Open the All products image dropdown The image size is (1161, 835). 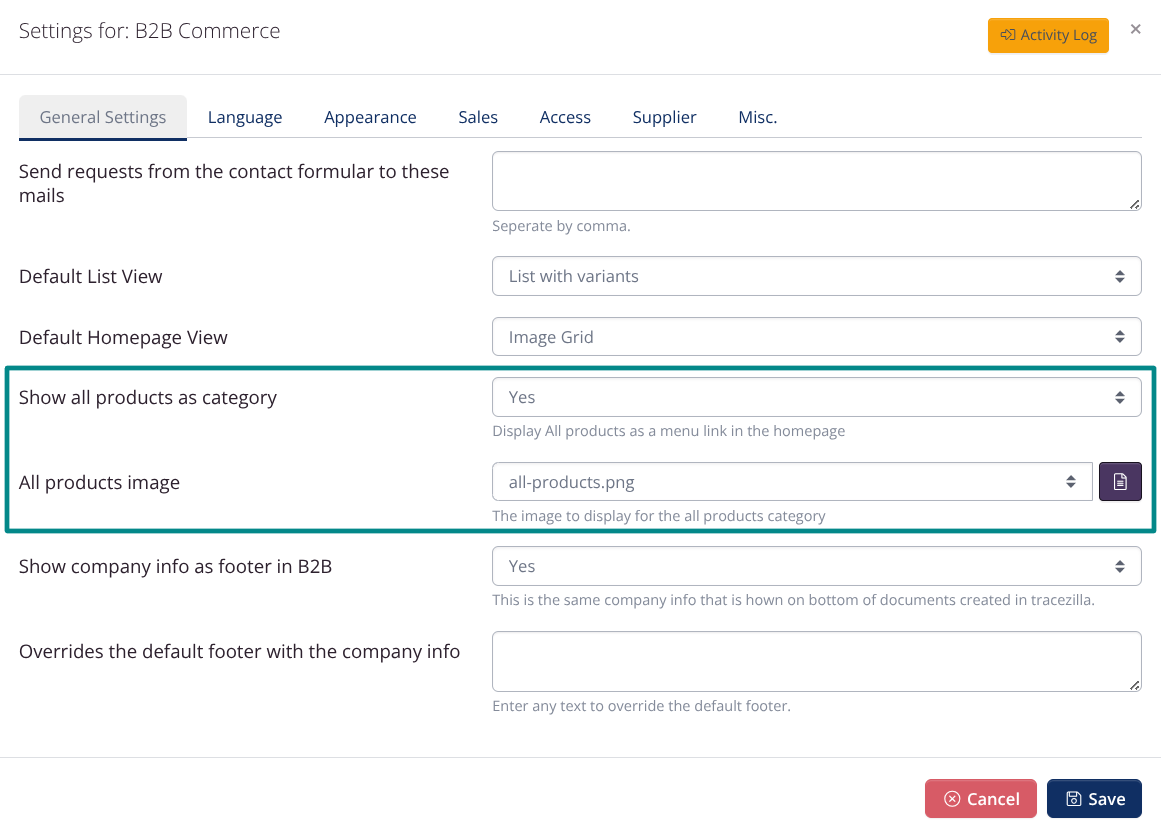pyautogui.click(x=792, y=482)
